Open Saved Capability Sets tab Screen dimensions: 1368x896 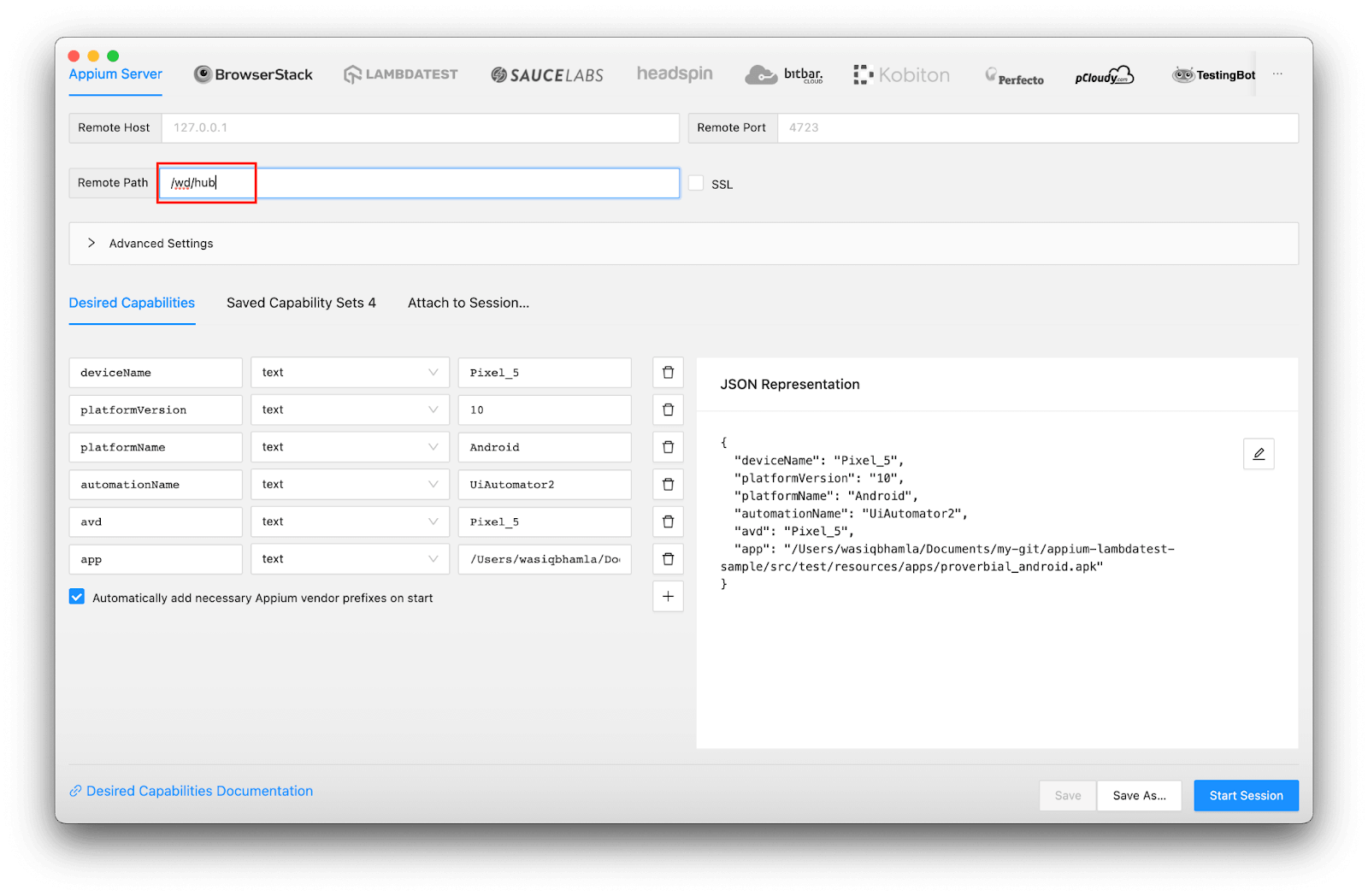(301, 303)
